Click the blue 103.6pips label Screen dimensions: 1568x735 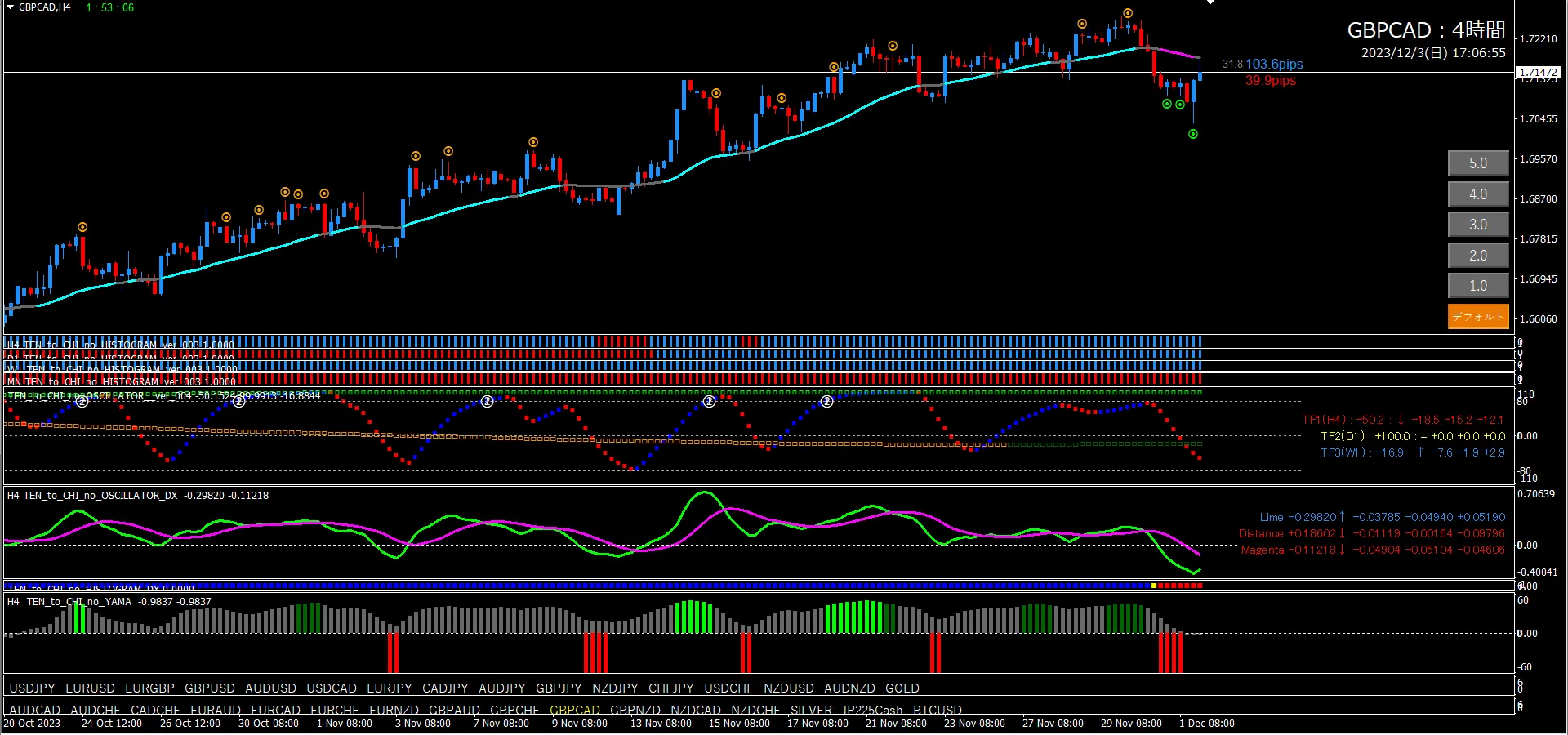1274,65
